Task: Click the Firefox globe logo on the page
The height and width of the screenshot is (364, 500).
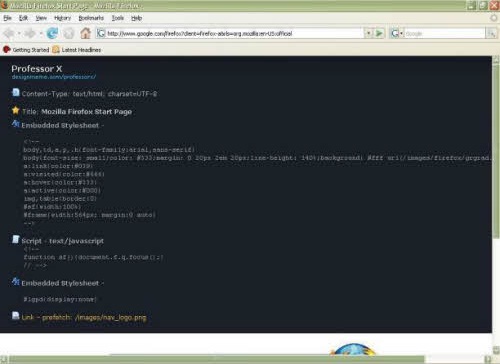Action: point(353,349)
